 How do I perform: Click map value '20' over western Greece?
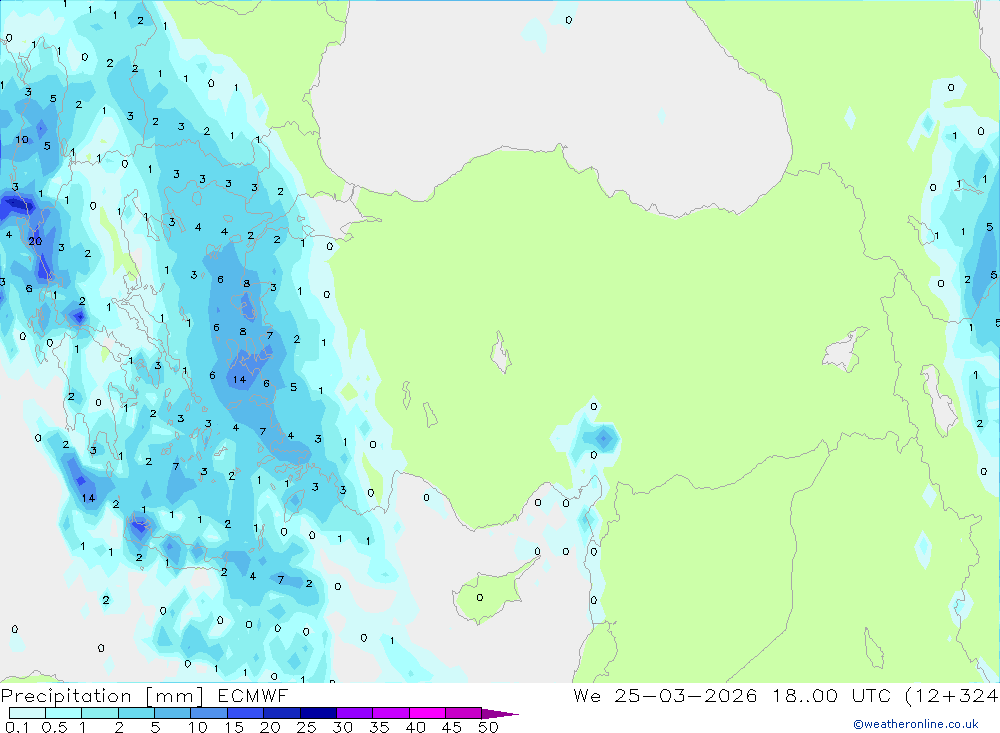coord(35,241)
